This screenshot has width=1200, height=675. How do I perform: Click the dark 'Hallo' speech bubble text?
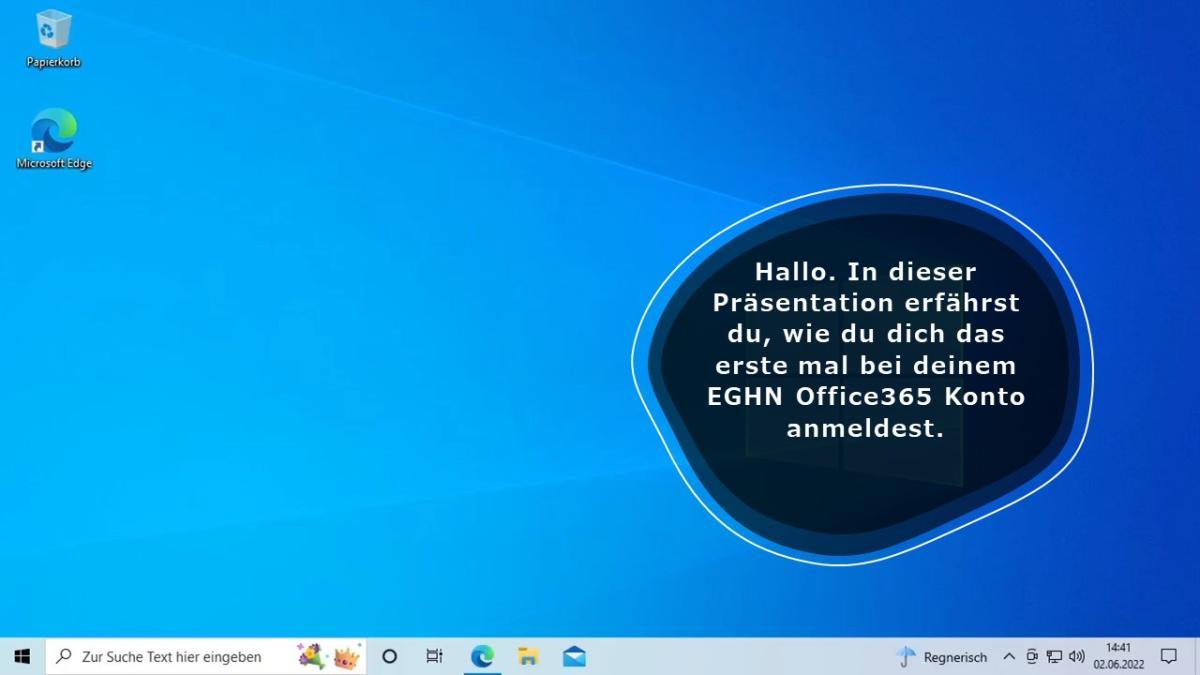(865, 350)
